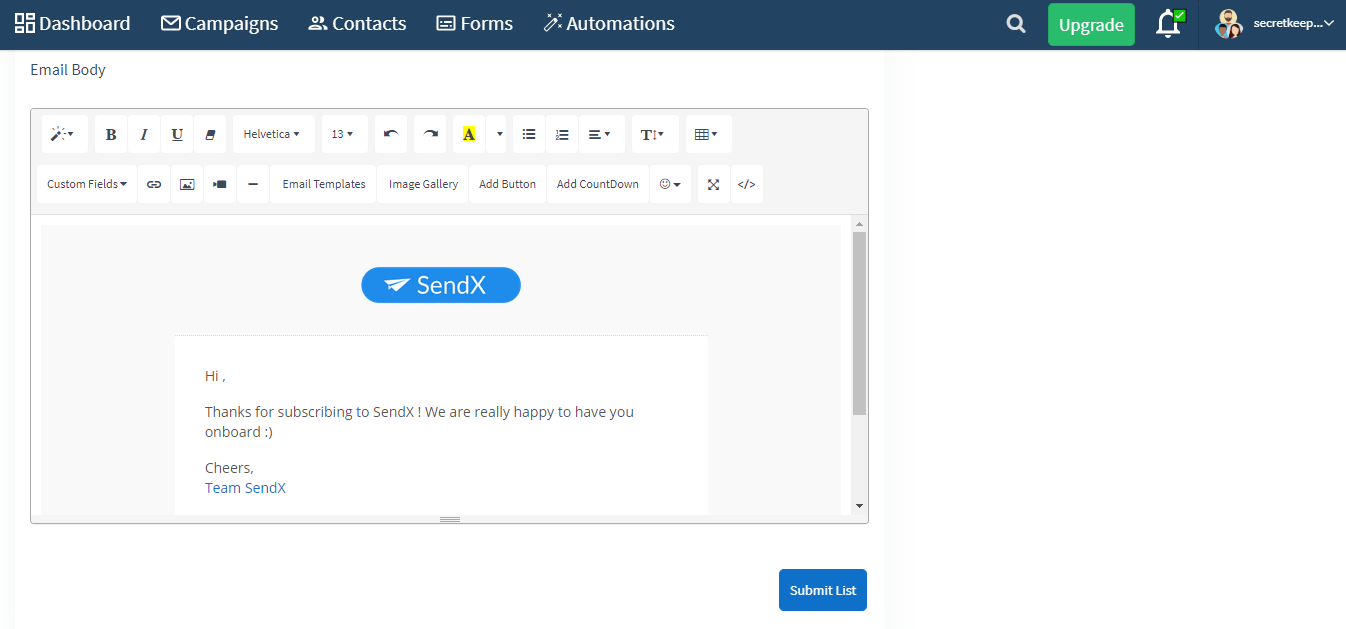
Task: Click the editor vertical scrollbar thumb
Action: (860, 323)
